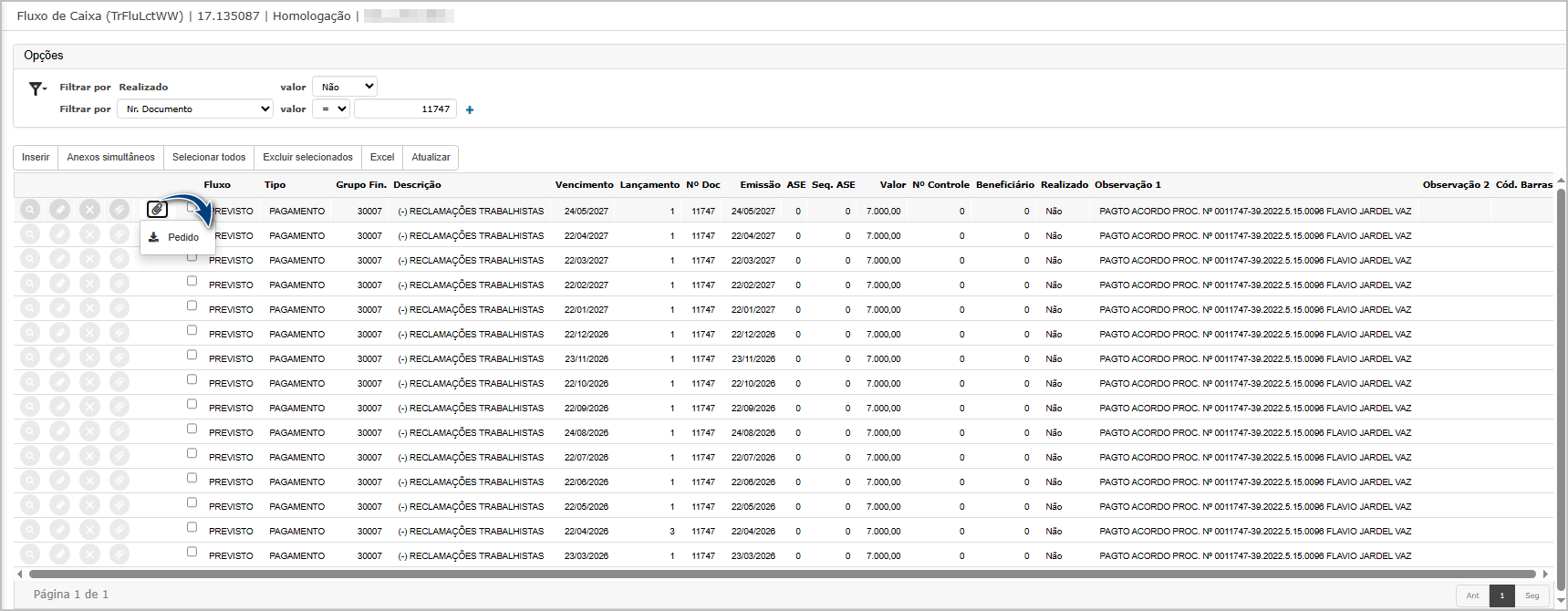Image resolution: width=1568 pixels, height=611 pixels.
Task: Tick the checkbox of the 22/12/2026 row
Action: 192,331
